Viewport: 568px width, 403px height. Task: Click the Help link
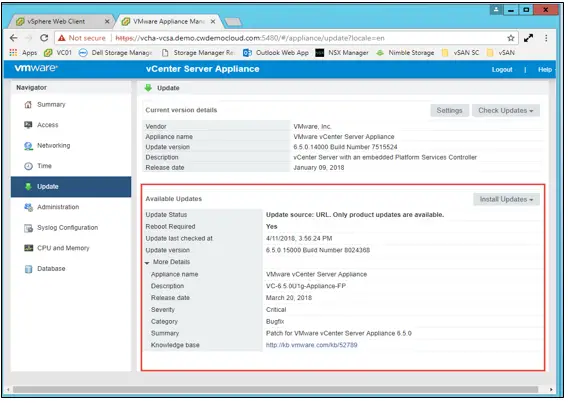click(x=544, y=70)
